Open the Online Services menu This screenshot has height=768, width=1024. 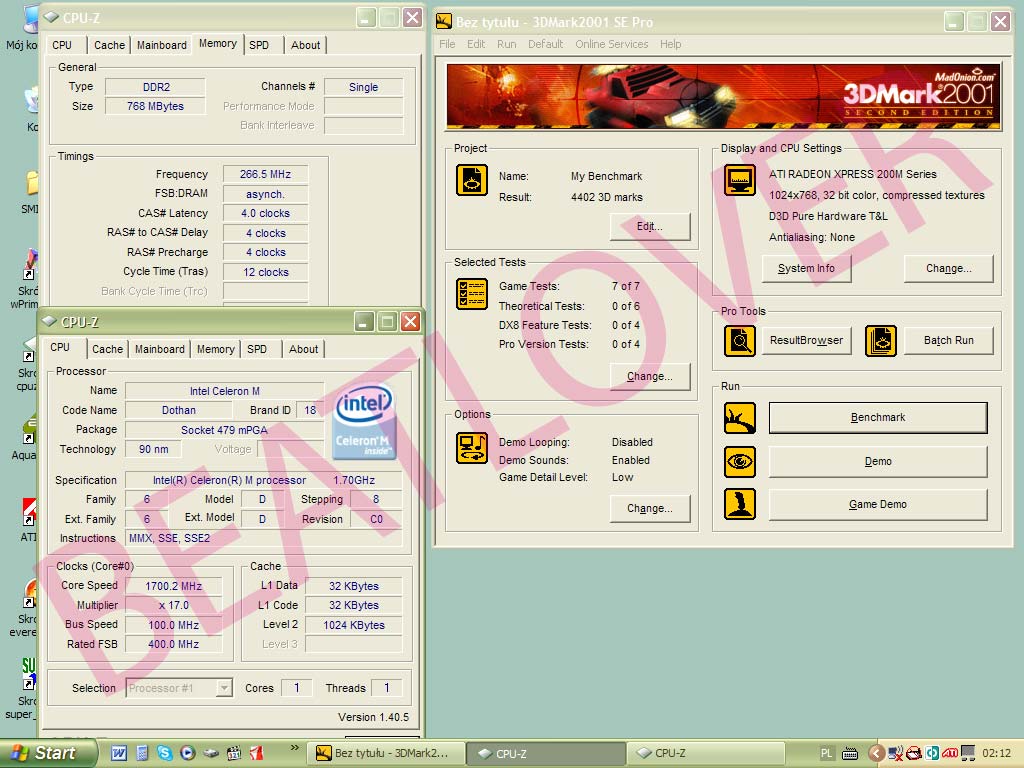(x=611, y=44)
